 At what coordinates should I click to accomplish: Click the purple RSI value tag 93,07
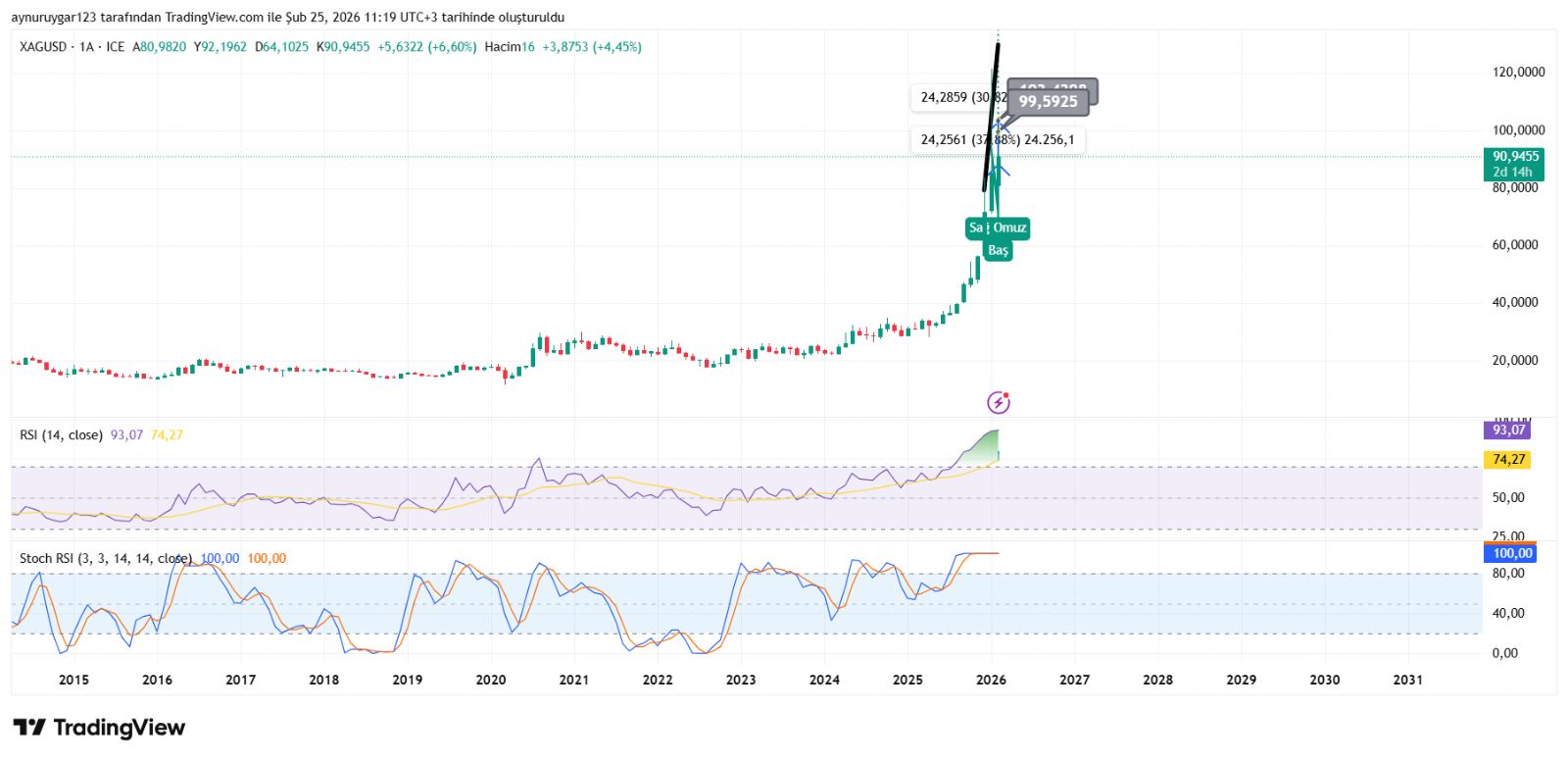(x=1508, y=431)
